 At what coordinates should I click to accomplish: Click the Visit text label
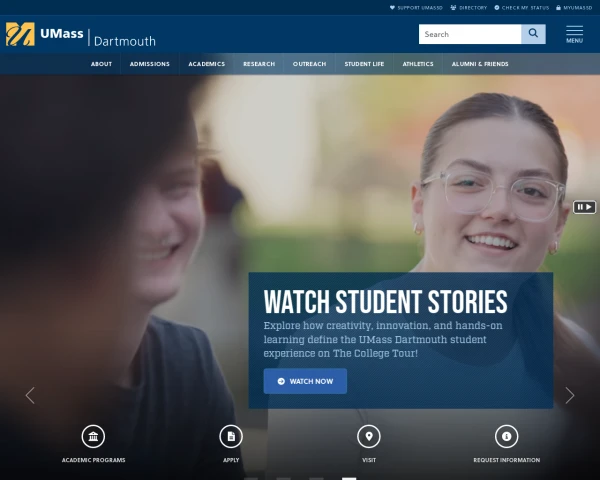(x=369, y=460)
